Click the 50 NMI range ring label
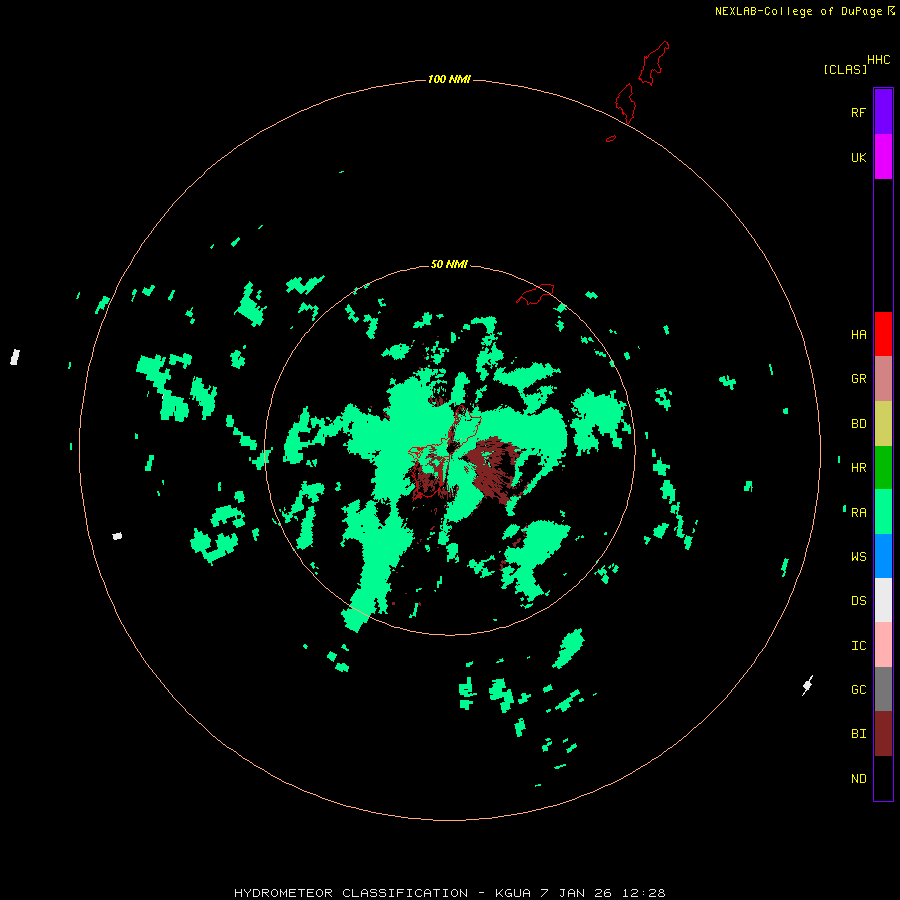900x900 pixels. click(449, 264)
